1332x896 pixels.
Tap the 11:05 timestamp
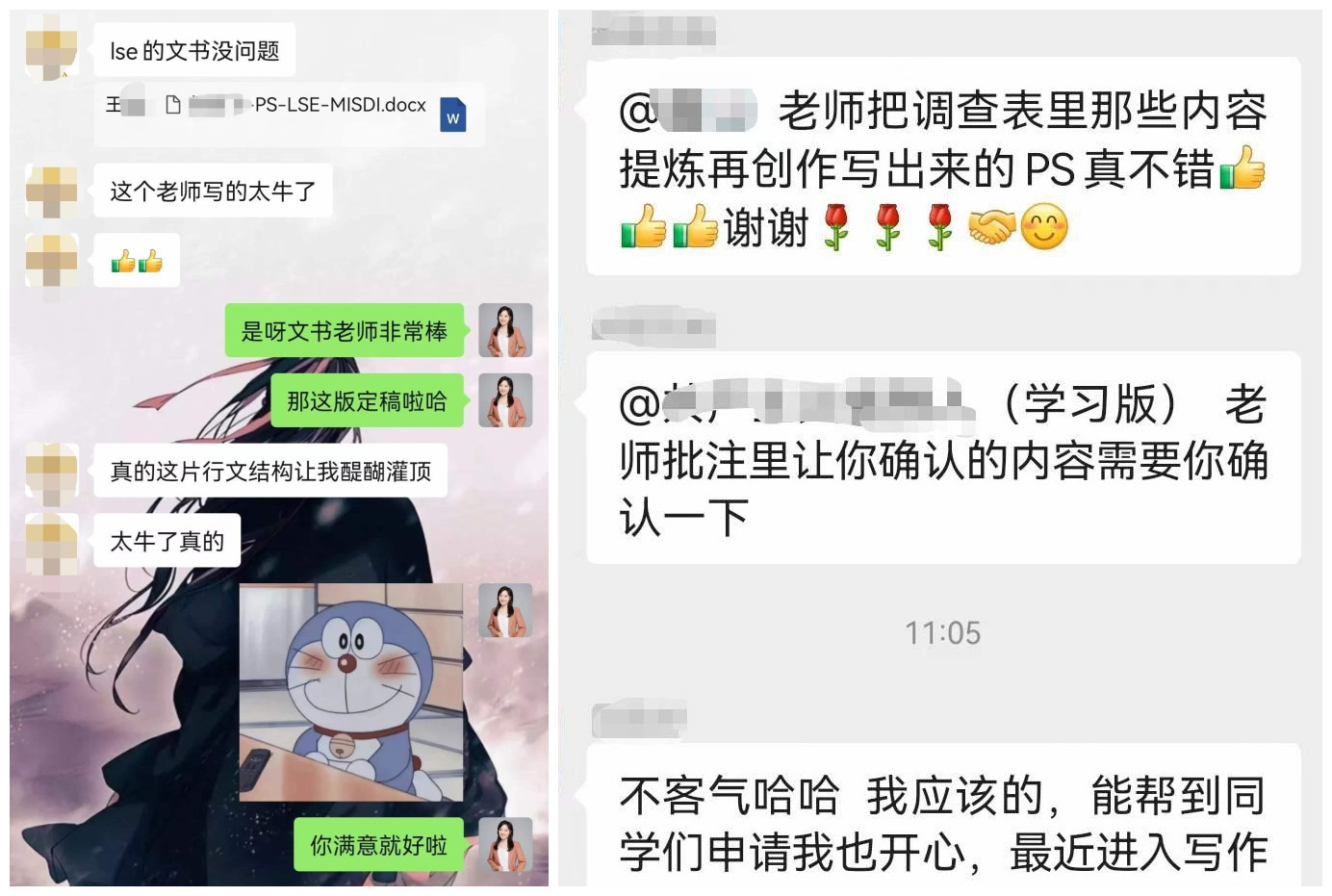point(942,632)
